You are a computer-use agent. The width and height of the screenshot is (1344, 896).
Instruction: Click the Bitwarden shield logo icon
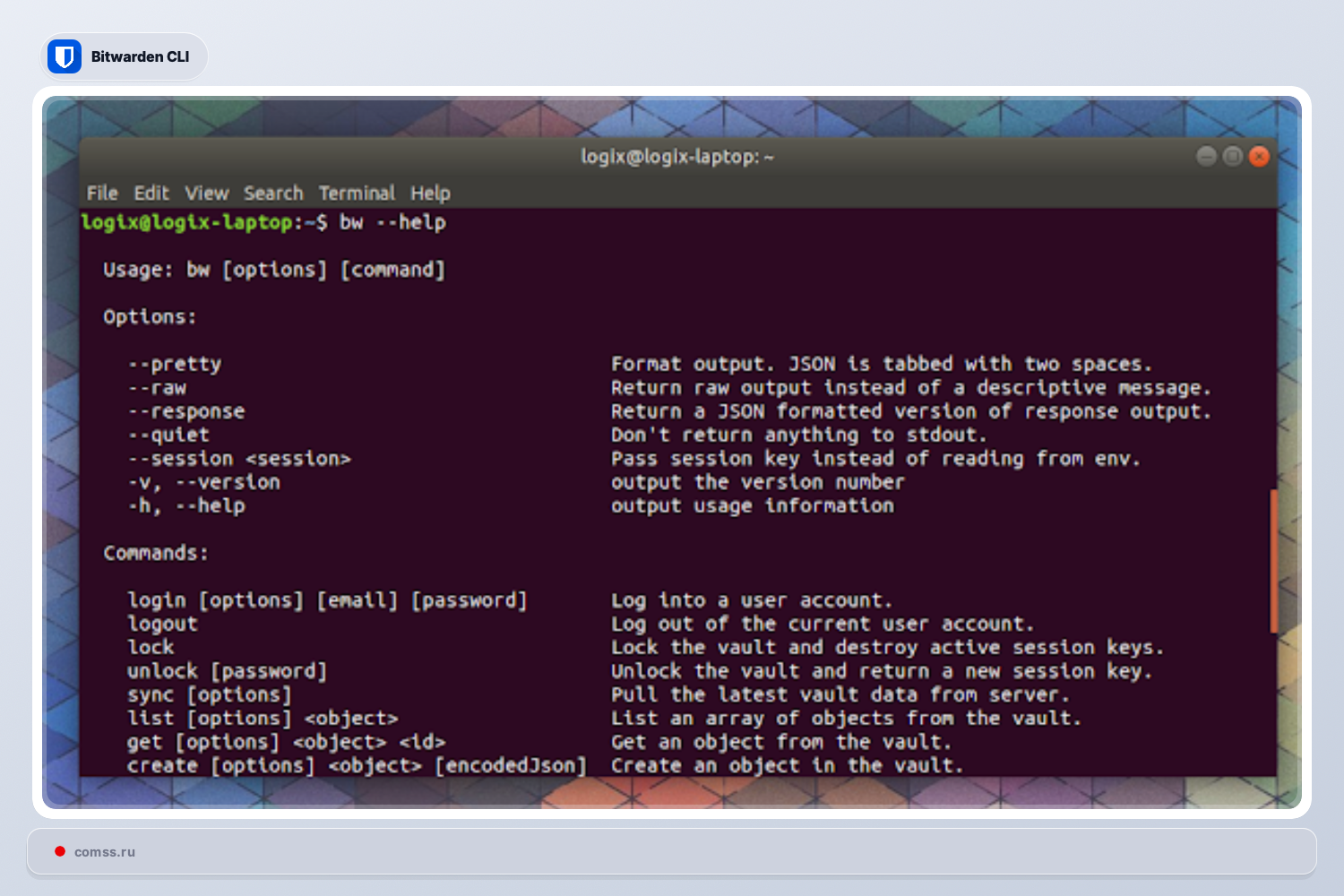[x=65, y=56]
